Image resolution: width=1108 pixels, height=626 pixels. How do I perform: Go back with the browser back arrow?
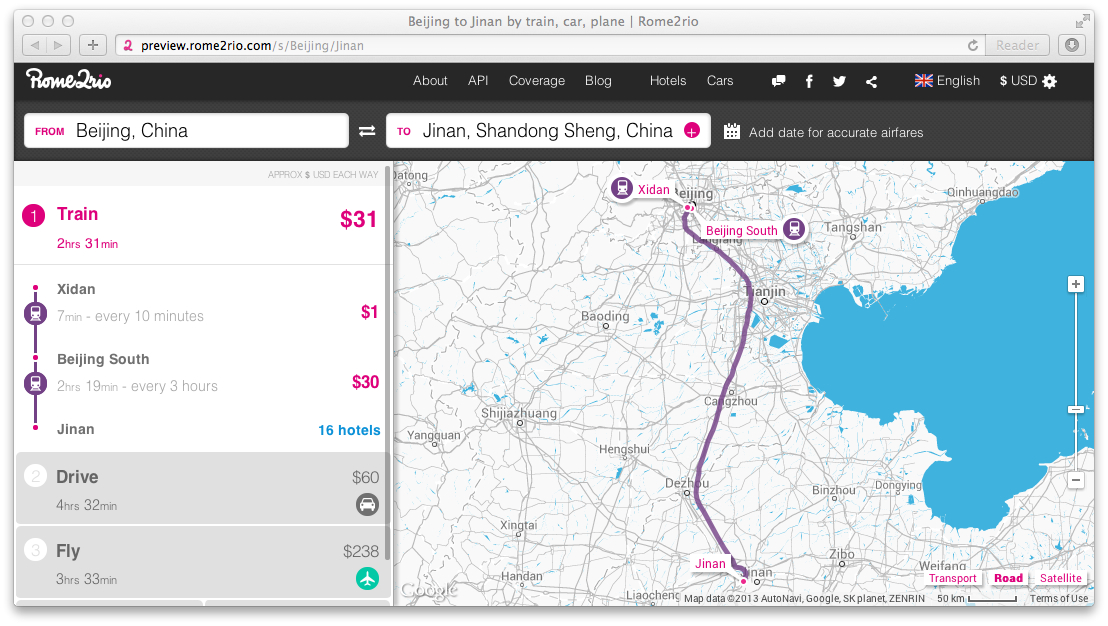(35, 45)
